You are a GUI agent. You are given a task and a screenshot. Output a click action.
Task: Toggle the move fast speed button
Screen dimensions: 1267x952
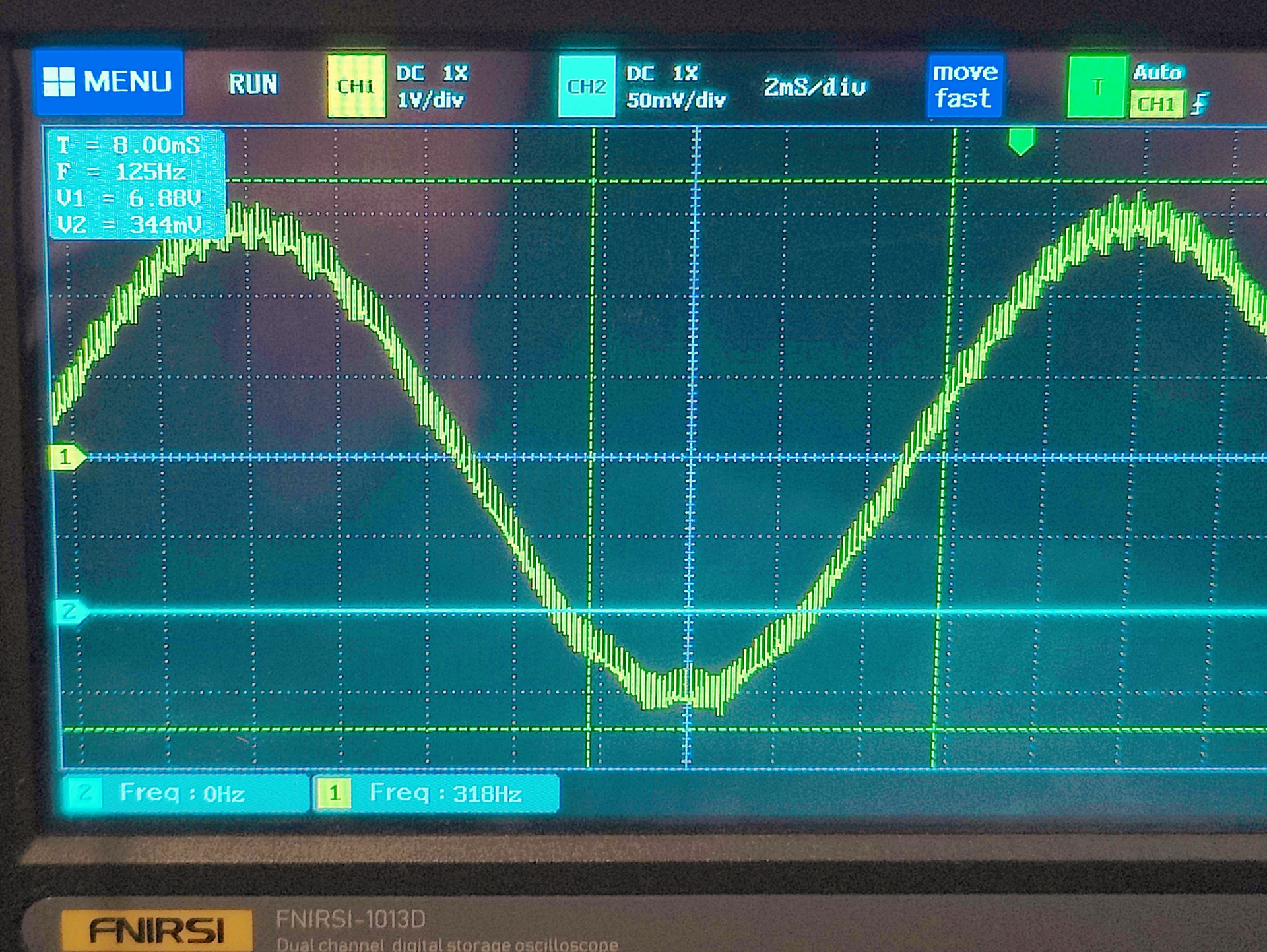coord(964,86)
